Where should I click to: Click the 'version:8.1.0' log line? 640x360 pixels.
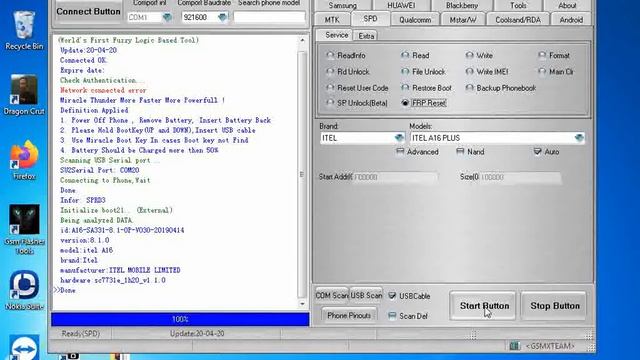point(84,240)
